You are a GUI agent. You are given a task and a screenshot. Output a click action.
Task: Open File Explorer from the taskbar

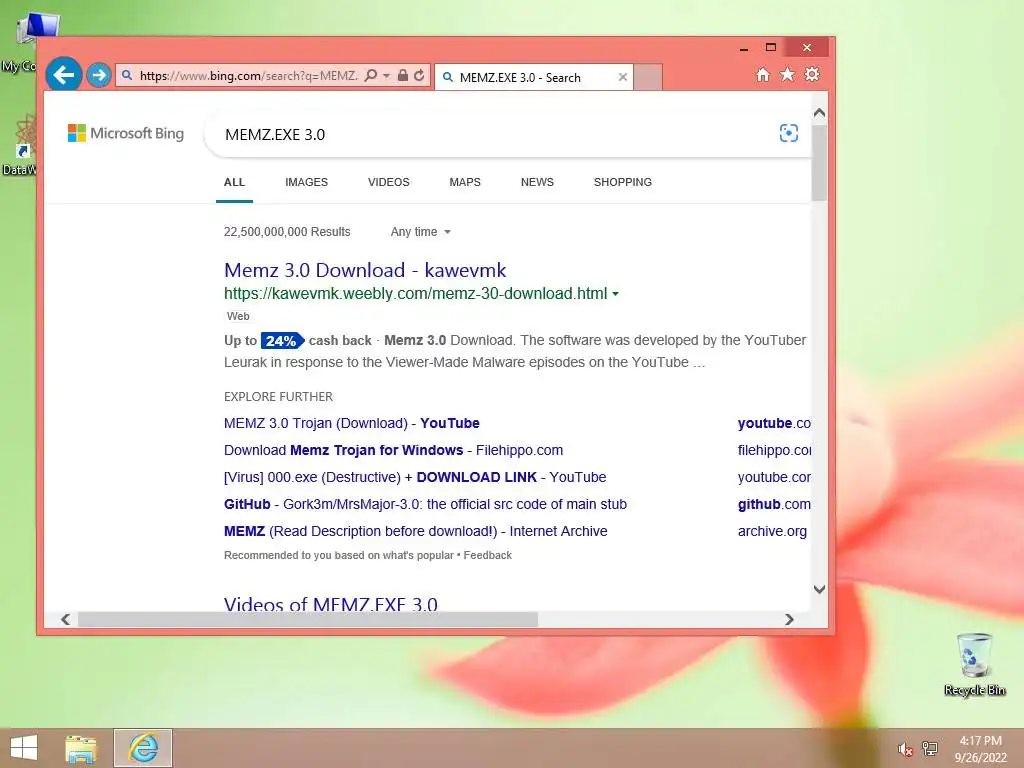click(81, 748)
